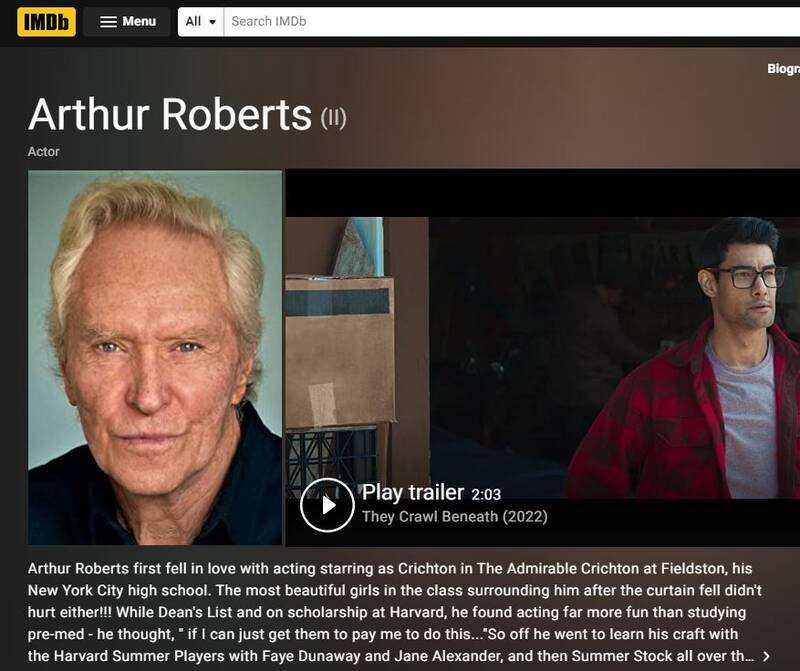Screen dimensions: 800x671
Task: Expand biography with the right chevron
Action: 766,656
